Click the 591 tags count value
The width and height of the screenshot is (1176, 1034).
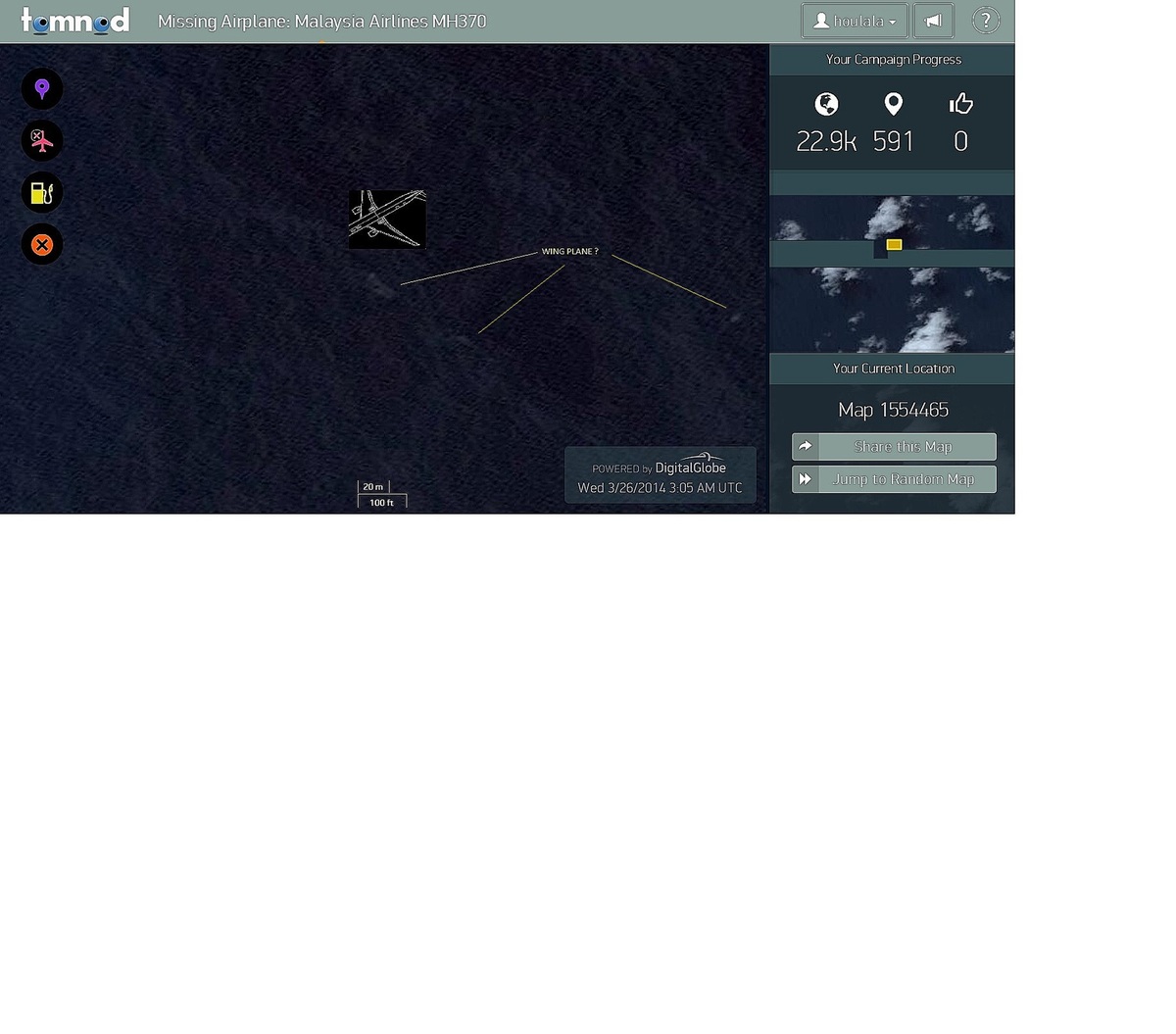coord(894,142)
